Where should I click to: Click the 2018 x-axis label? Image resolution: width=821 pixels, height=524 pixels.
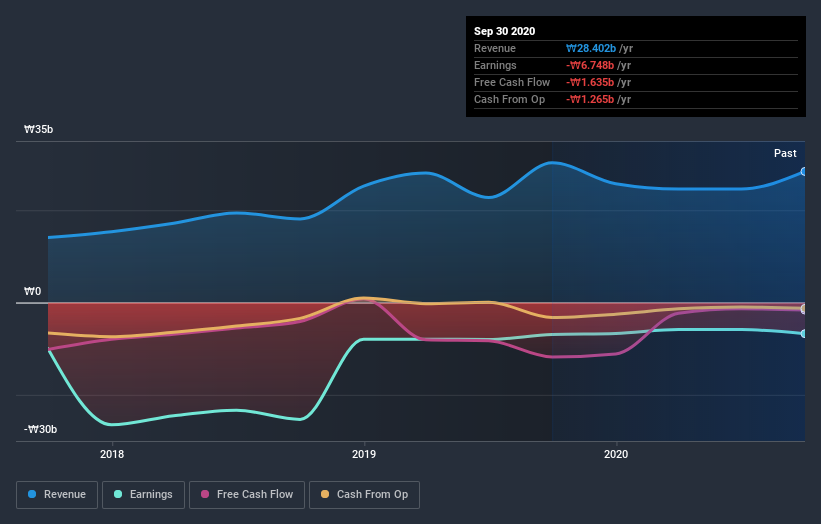[112, 454]
